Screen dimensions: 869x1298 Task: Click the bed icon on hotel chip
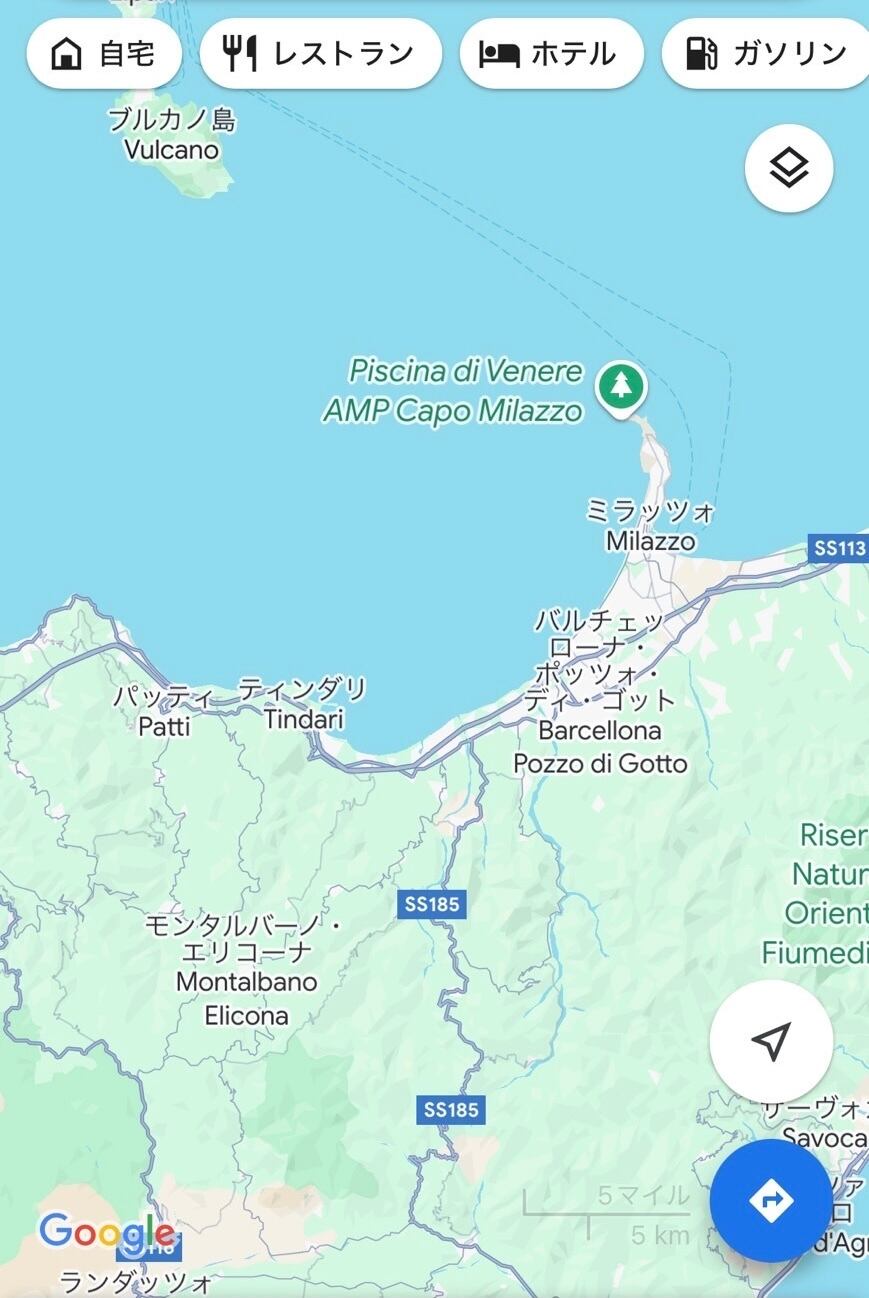499,54
